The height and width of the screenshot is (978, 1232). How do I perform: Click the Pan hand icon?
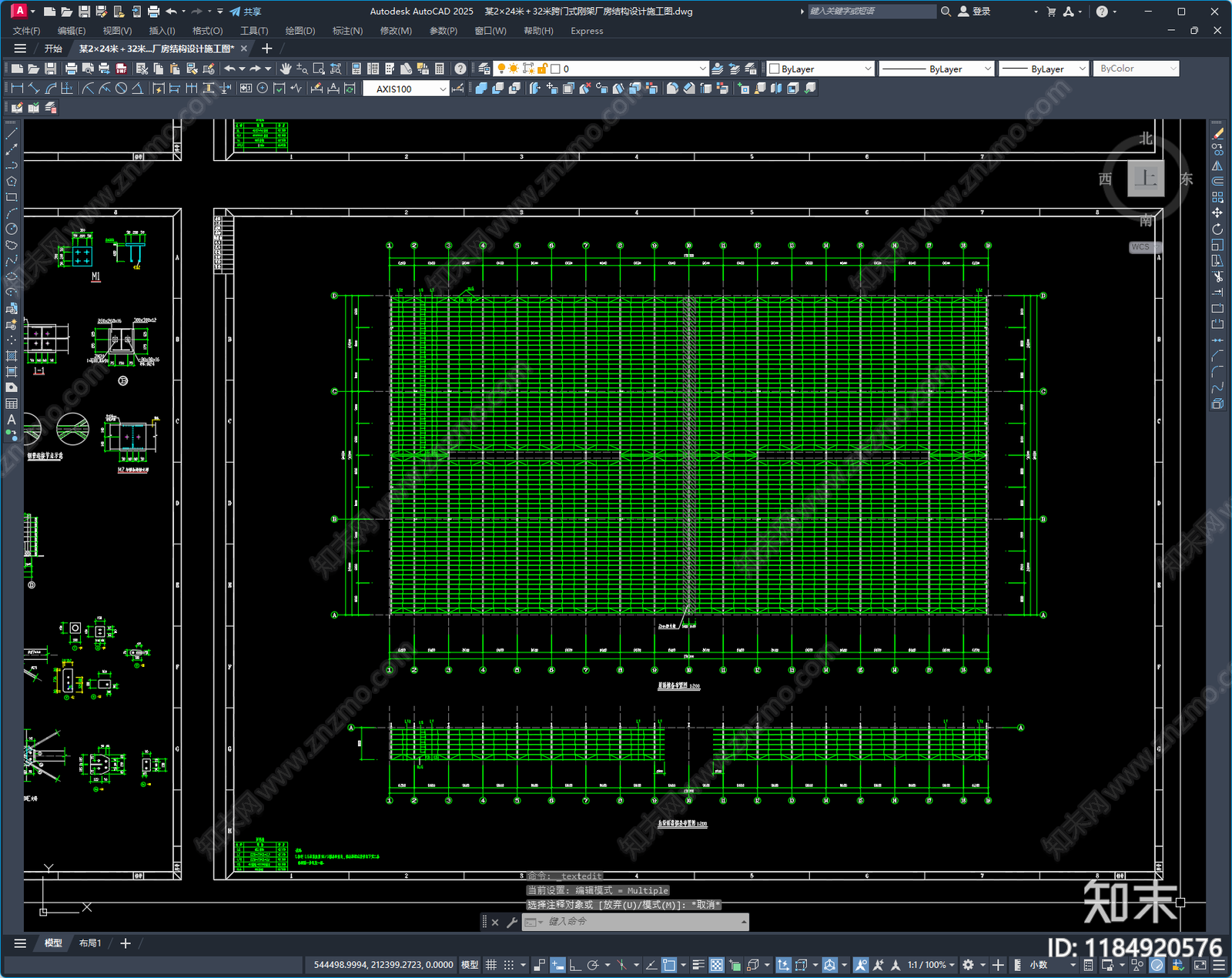click(x=286, y=69)
